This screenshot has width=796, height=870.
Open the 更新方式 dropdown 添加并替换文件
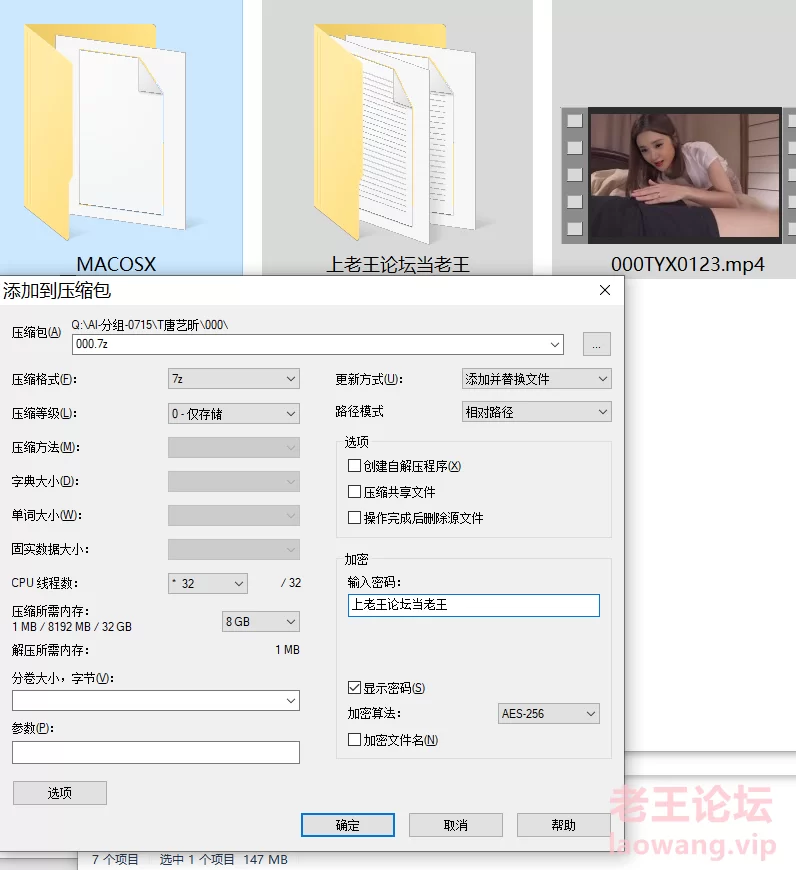[536, 379]
